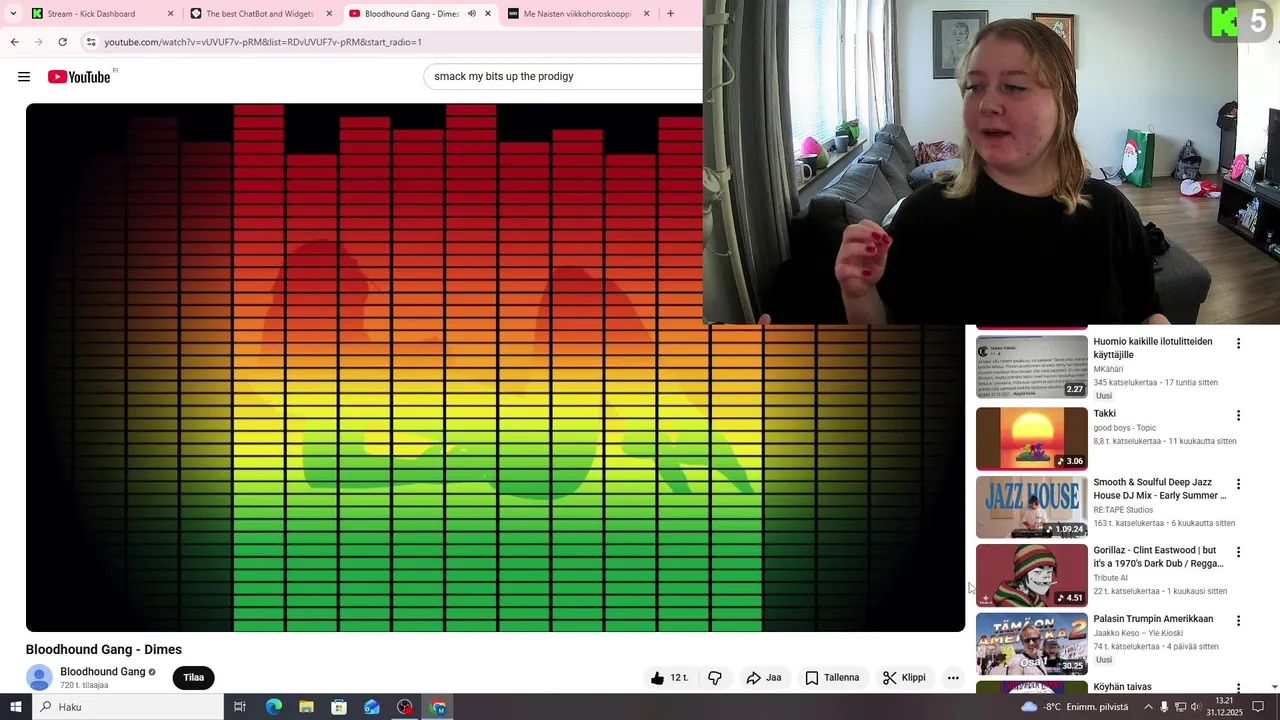The height and width of the screenshot is (720, 1280).
Task: Go to the YouTube home logo
Action: pos(79,77)
